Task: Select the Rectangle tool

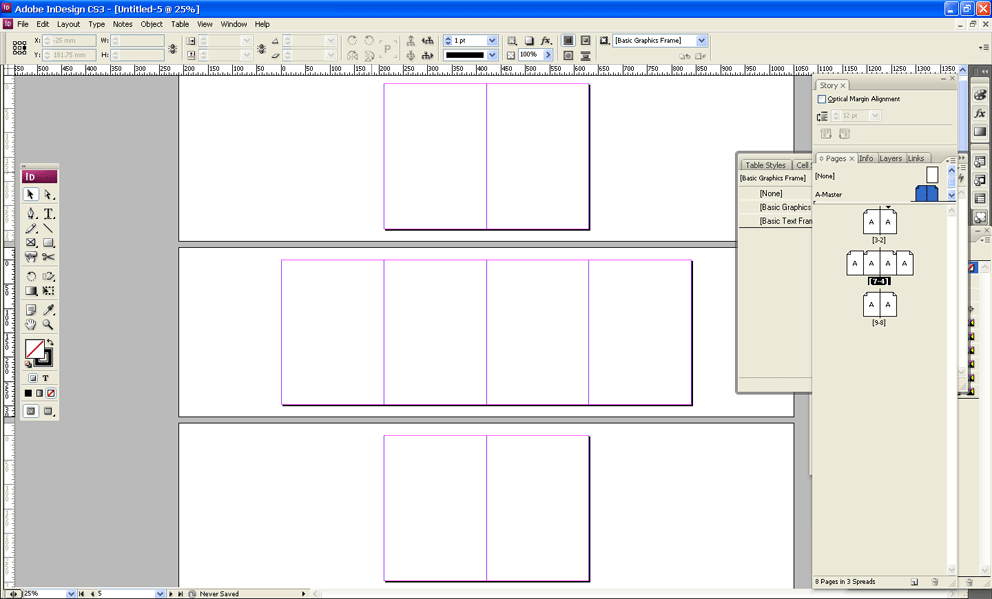Action: pos(48,242)
